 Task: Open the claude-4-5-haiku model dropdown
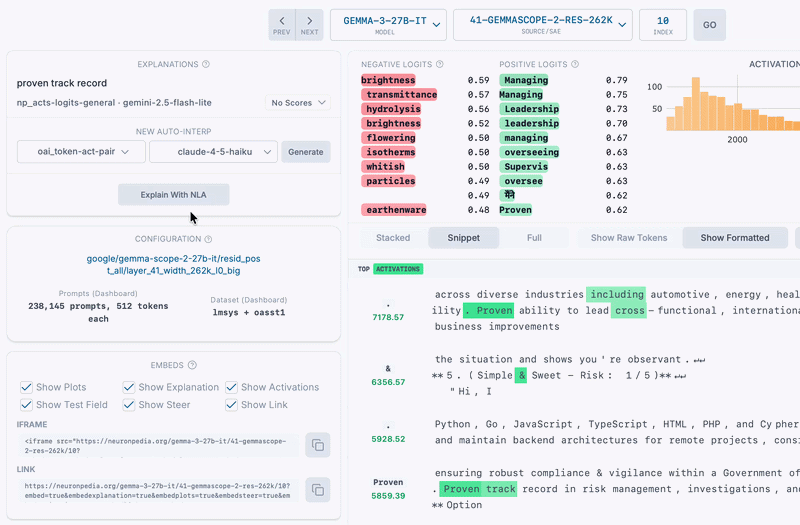[213, 152]
